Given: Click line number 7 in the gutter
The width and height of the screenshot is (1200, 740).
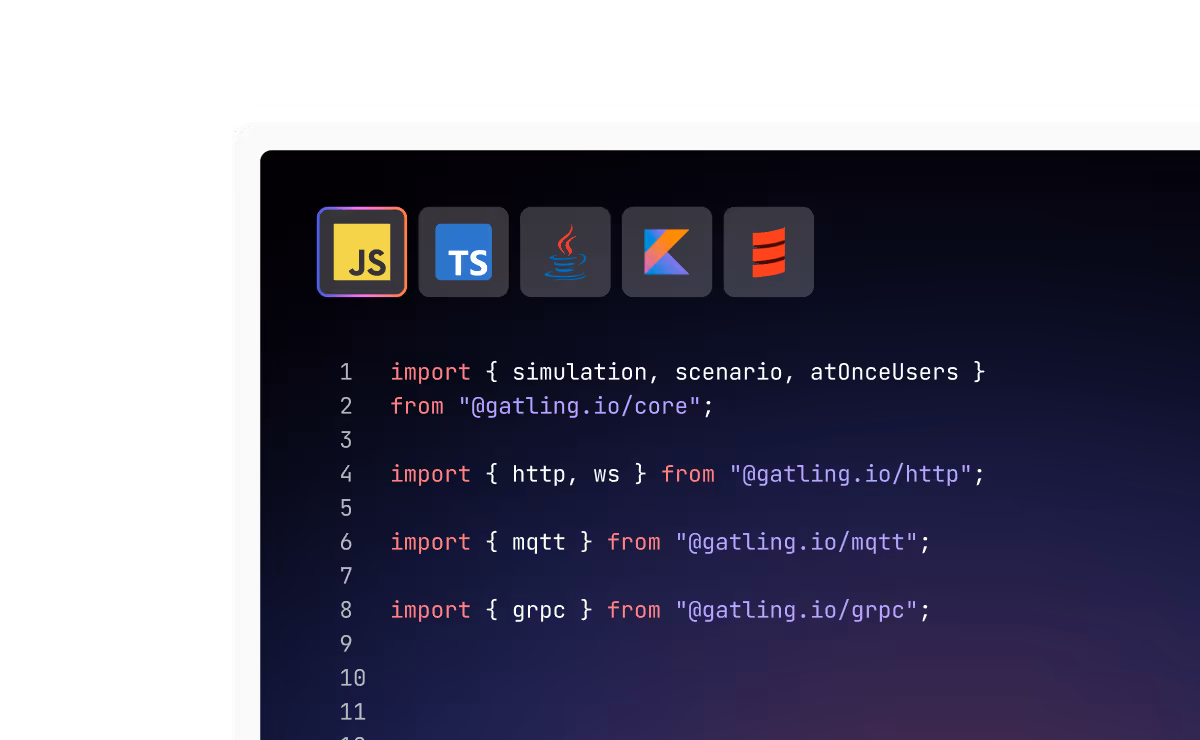Looking at the screenshot, I should coord(346,576).
